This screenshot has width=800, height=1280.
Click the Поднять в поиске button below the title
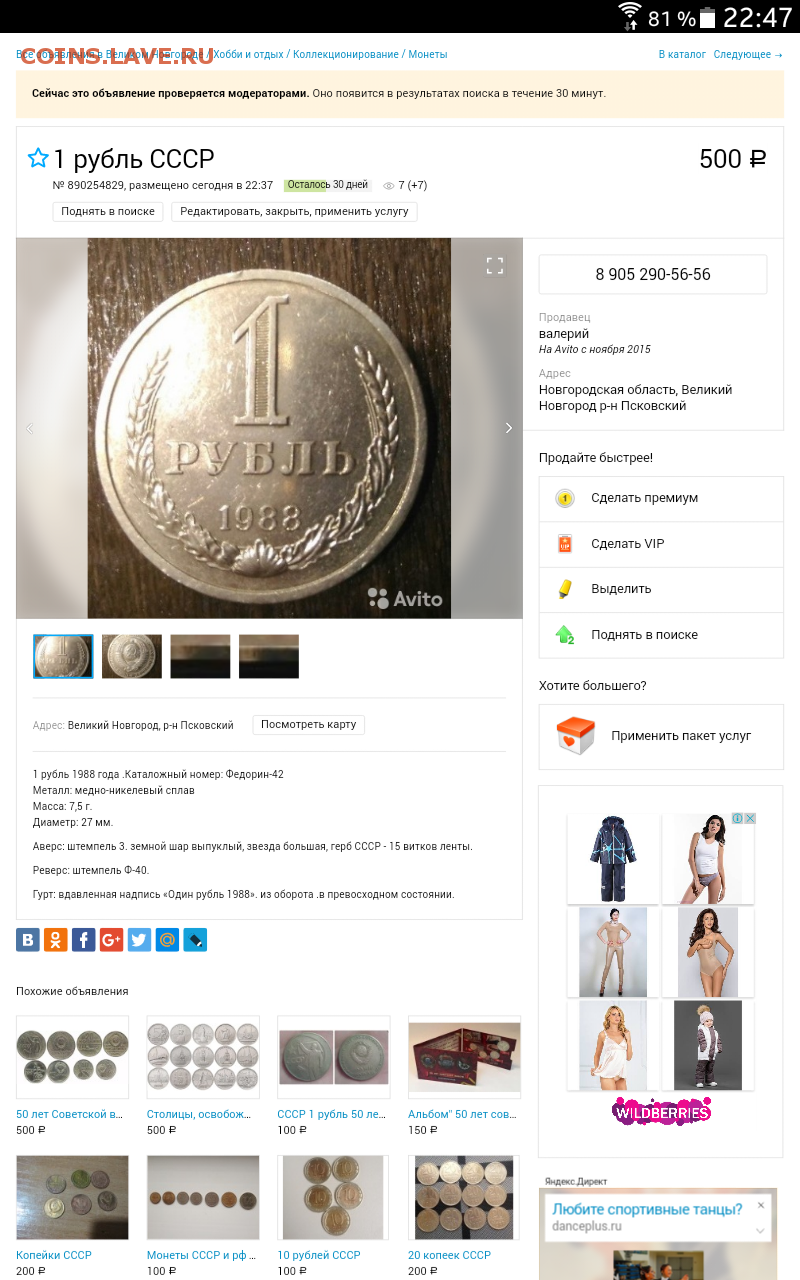[108, 211]
